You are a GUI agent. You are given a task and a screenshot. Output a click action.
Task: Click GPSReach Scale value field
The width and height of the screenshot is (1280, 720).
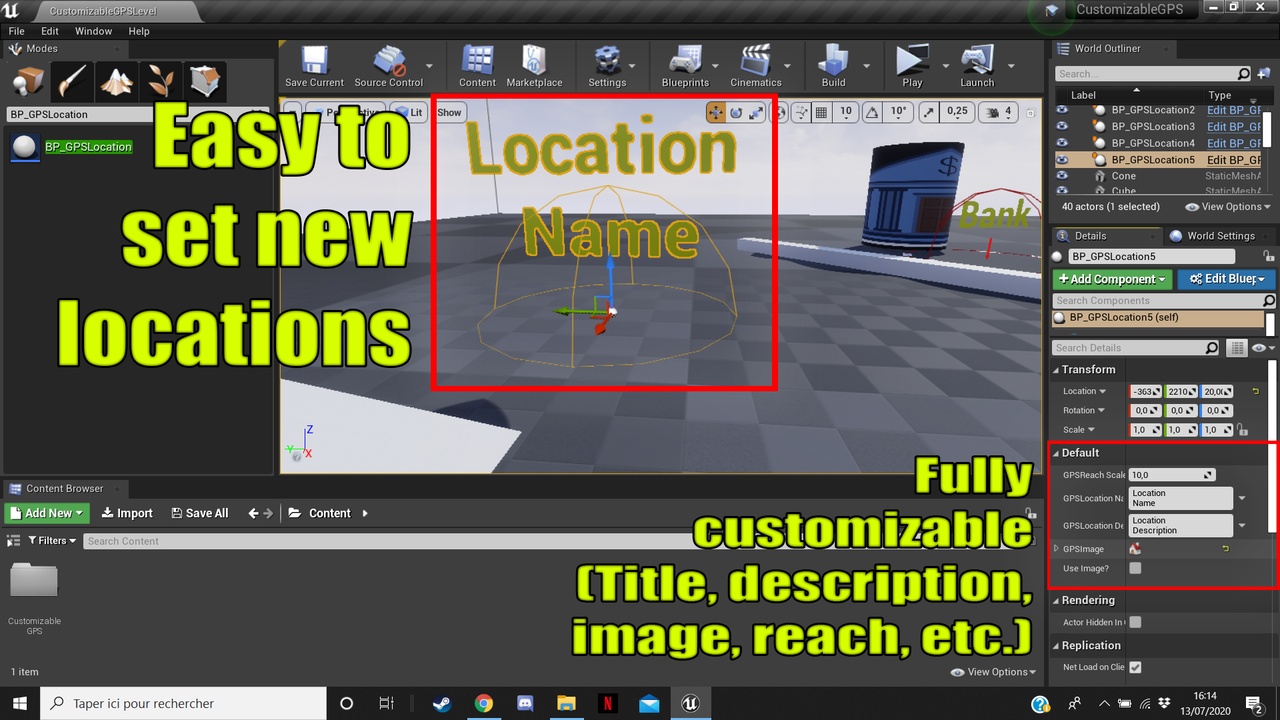point(1172,475)
